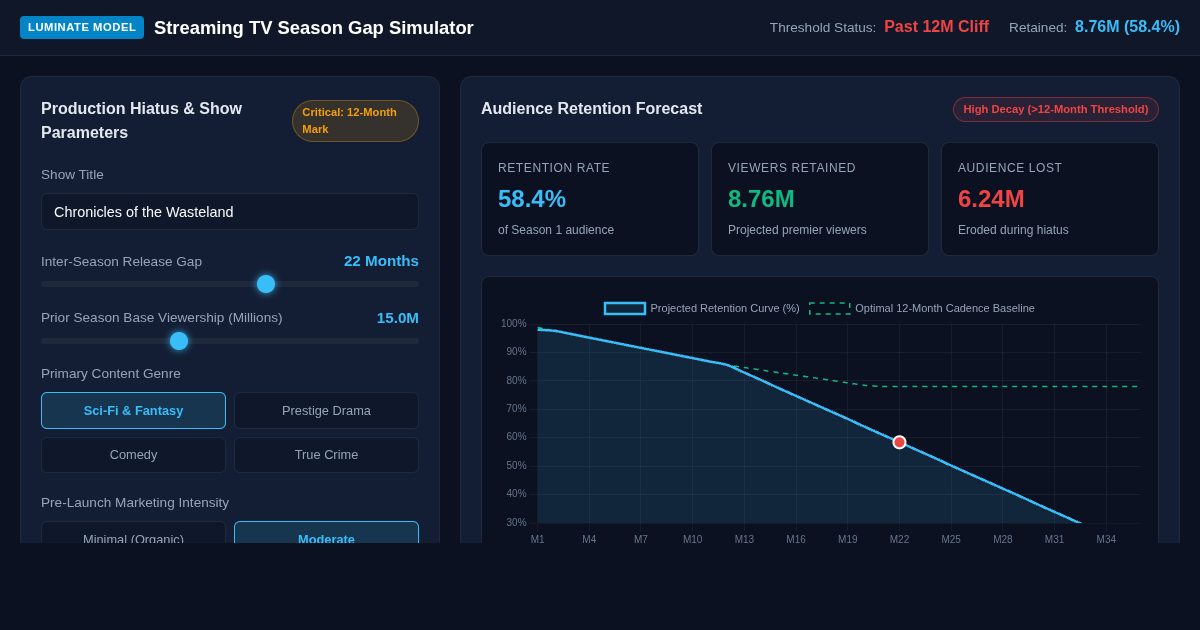Select the Prestige Drama genre
Viewport: 1200px width, 630px height.
[326, 410]
